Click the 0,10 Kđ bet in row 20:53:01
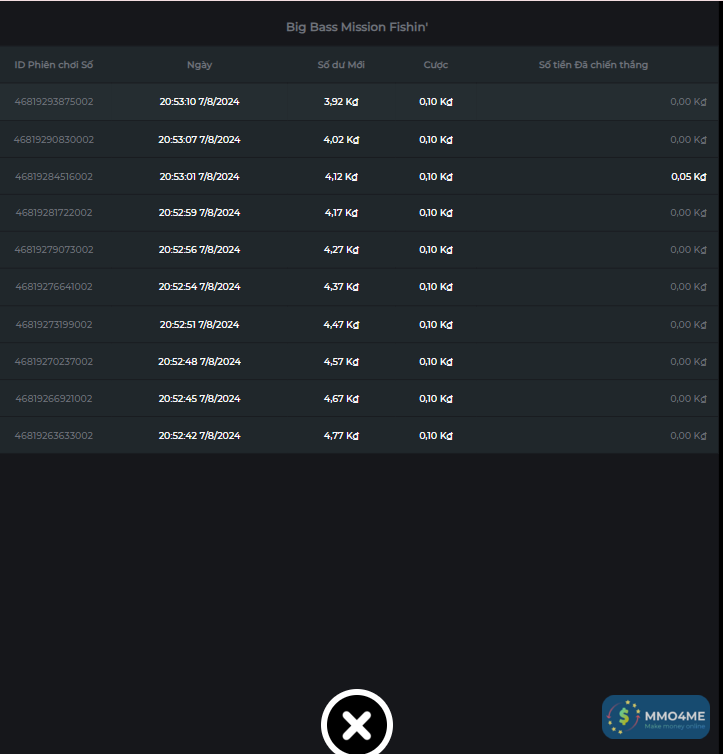This screenshot has width=723, height=754. (x=436, y=176)
